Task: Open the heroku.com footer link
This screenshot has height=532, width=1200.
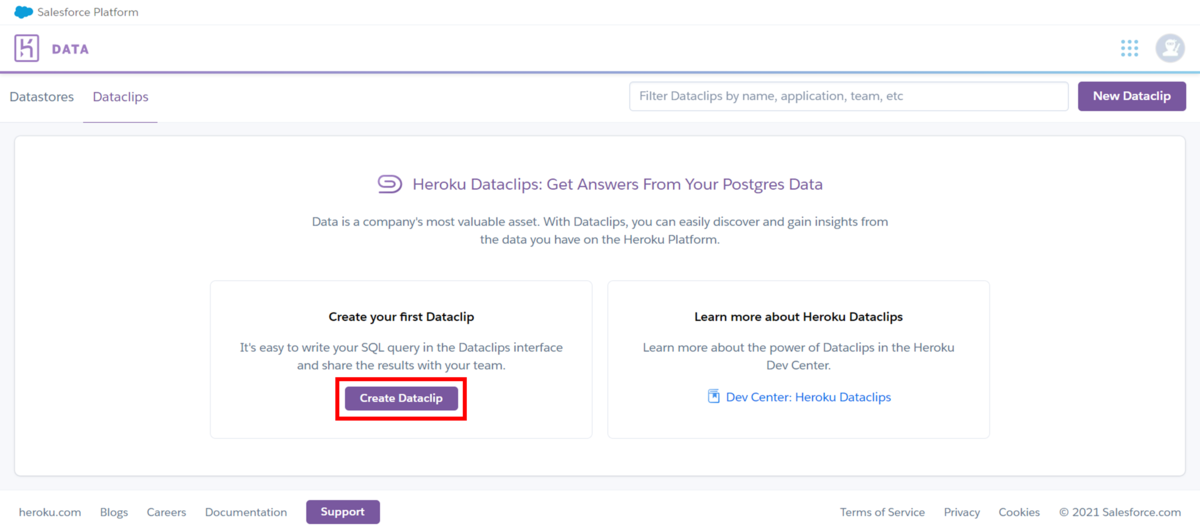Action: (50, 512)
